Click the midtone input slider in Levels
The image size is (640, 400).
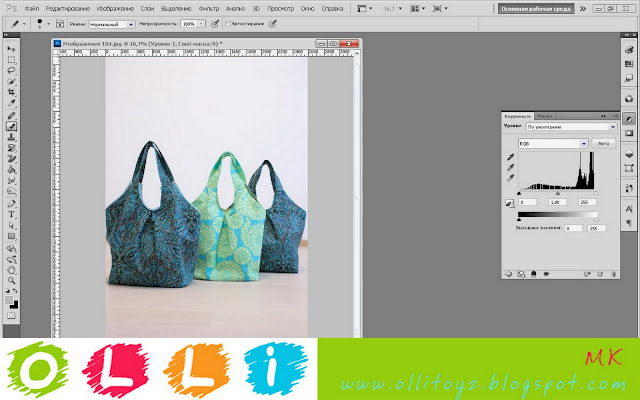click(x=558, y=193)
